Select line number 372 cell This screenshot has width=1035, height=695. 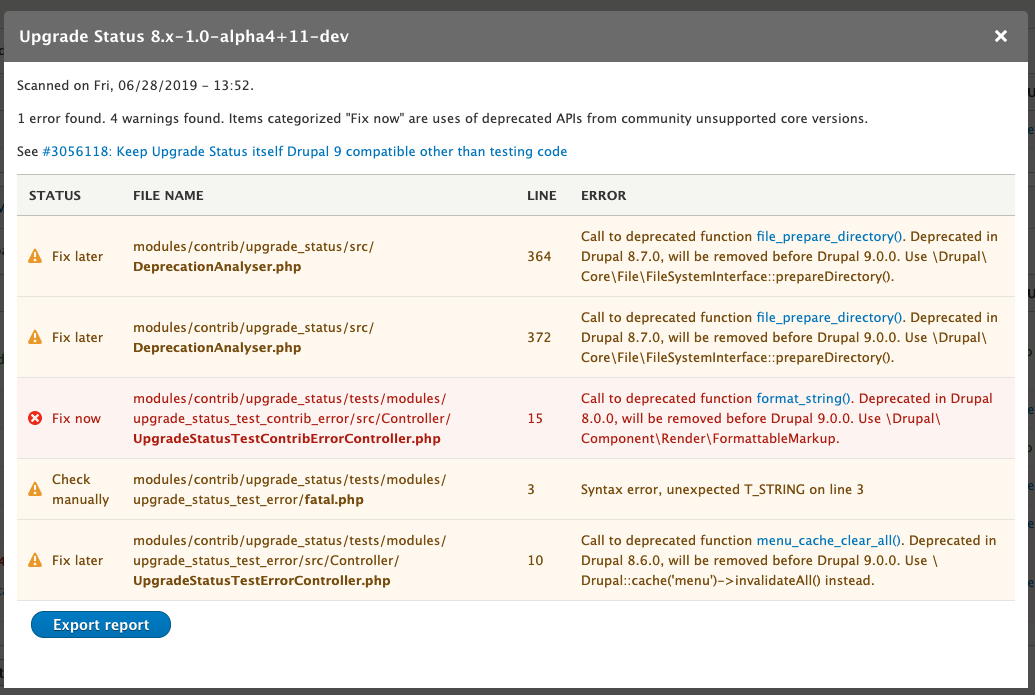(x=539, y=337)
